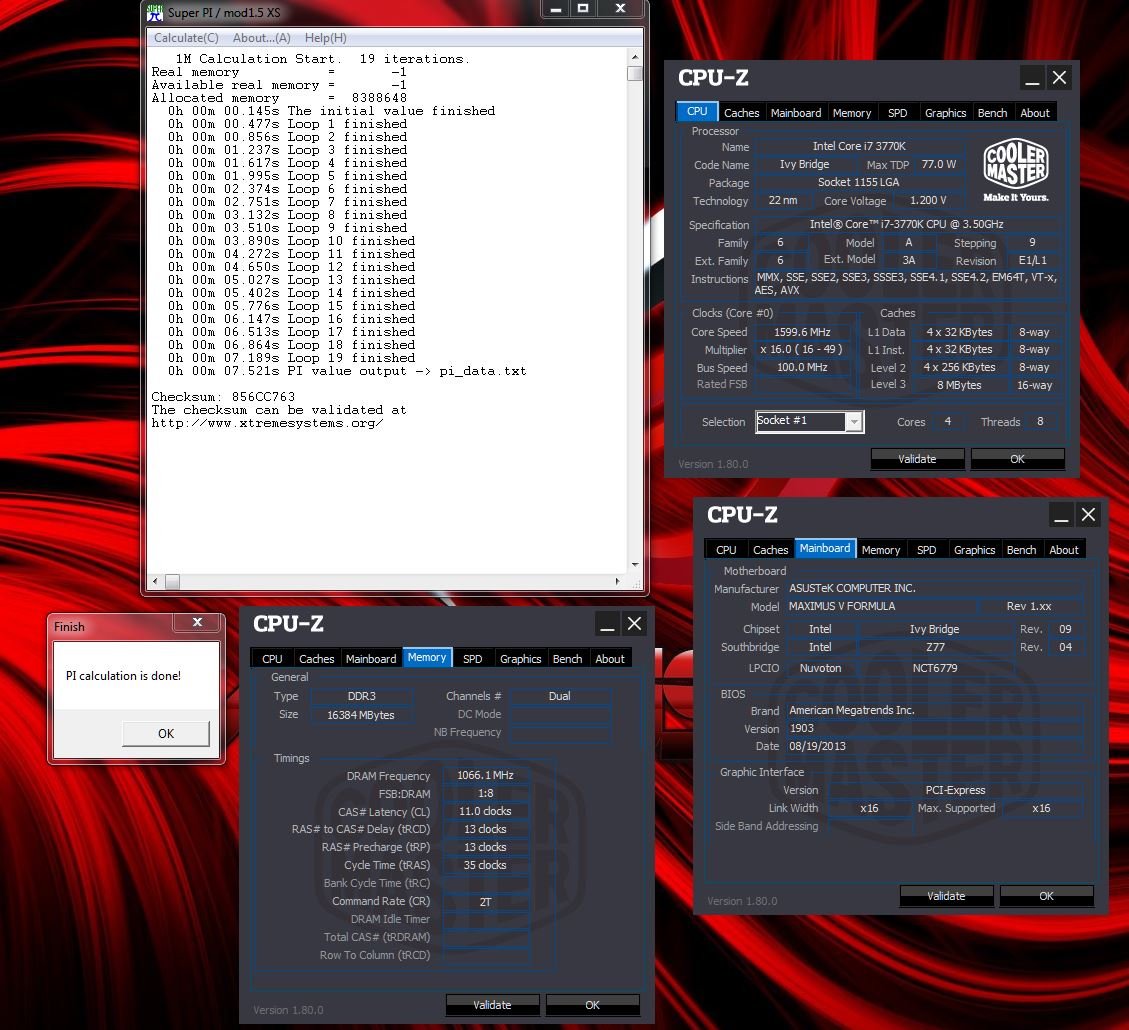The image size is (1129, 1030).
Task: Click the BIOS date '08/19/2013' value
Action: pyautogui.click(x=817, y=746)
